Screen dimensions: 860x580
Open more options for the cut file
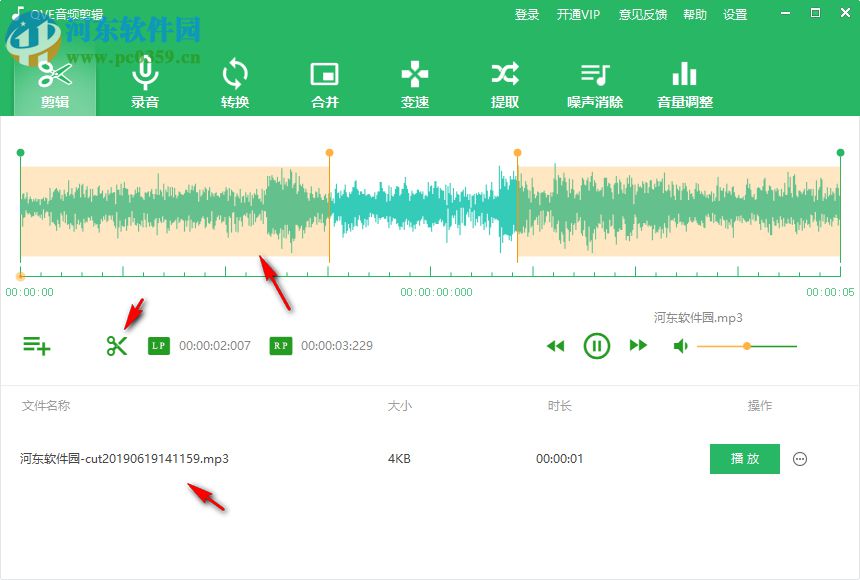pos(800,459)
